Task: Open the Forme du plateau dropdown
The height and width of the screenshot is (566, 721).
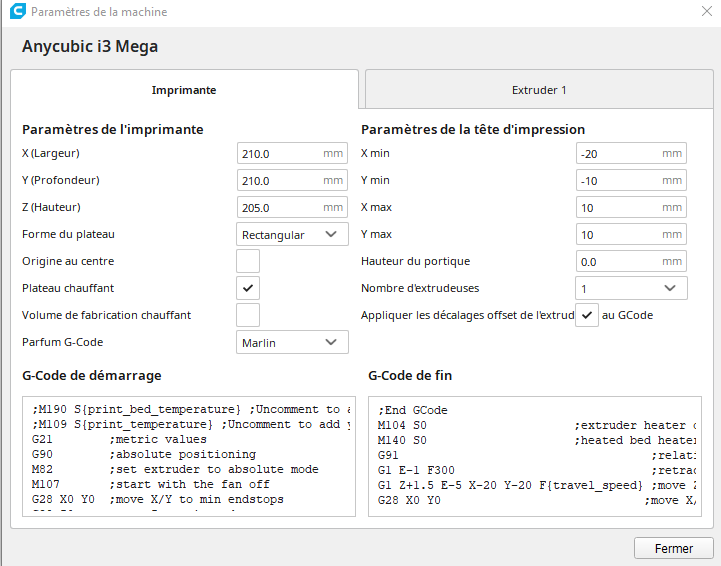Action: (292, 235)
